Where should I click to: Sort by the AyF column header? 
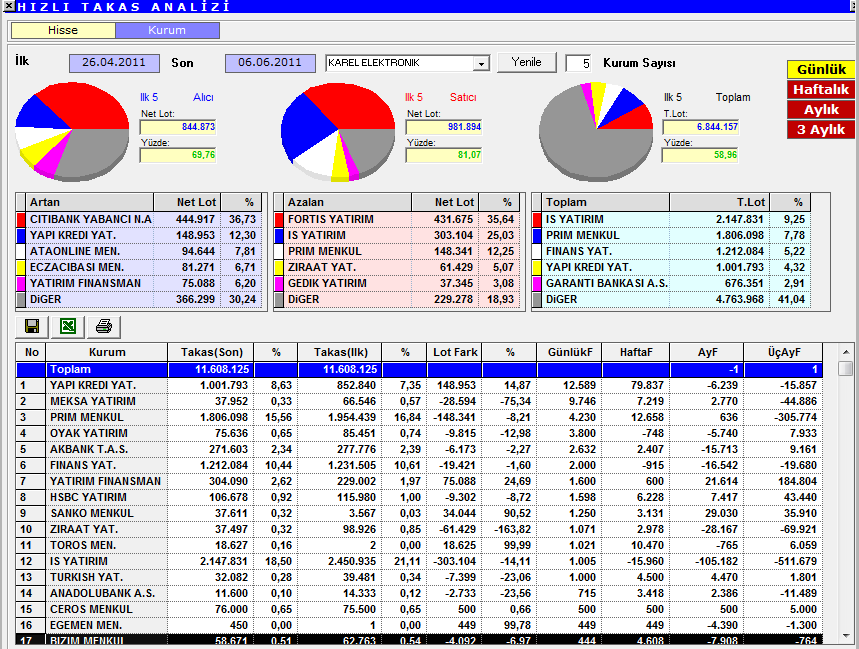coord(707,352)
